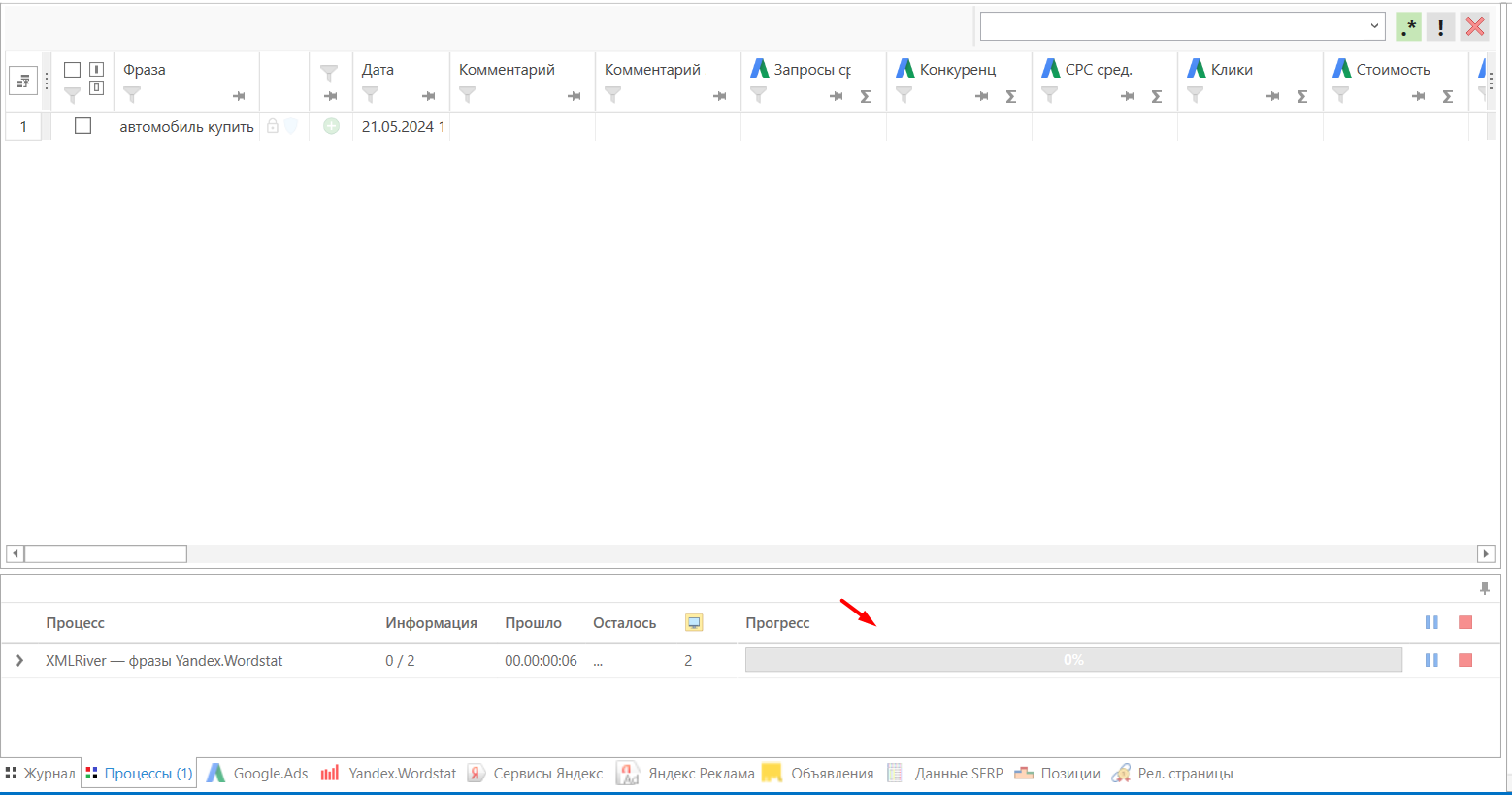
Task: Pin the CPC сред. column
Action: pos(1127,96)
